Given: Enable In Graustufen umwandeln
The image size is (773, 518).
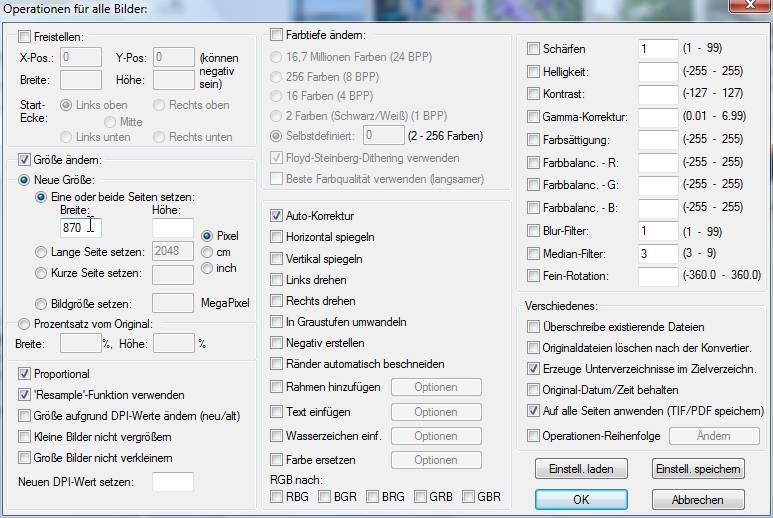Looking at the screenshot, I should click(x=276, y=322).
